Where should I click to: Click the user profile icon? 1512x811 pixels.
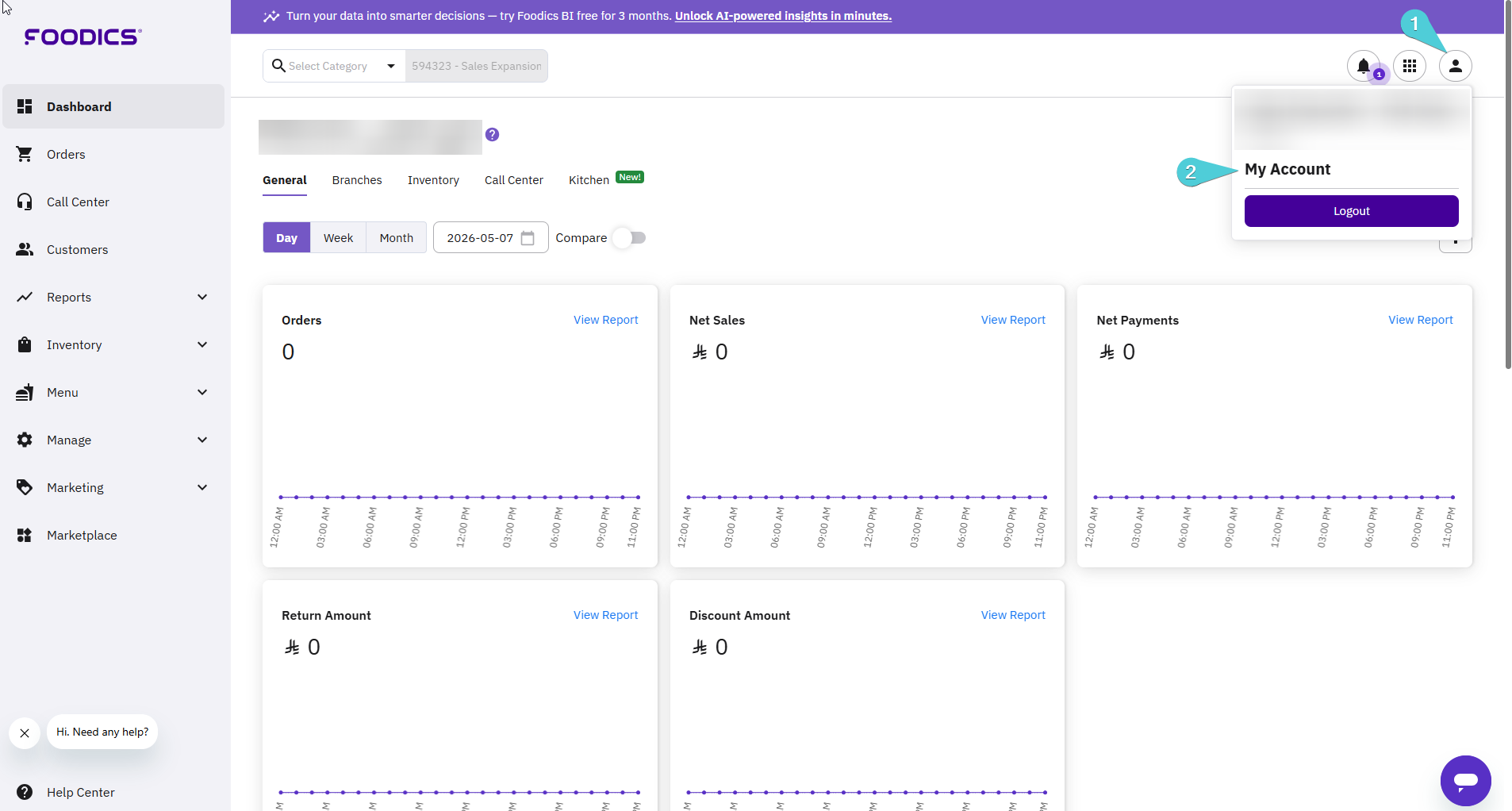[1456, 66]
